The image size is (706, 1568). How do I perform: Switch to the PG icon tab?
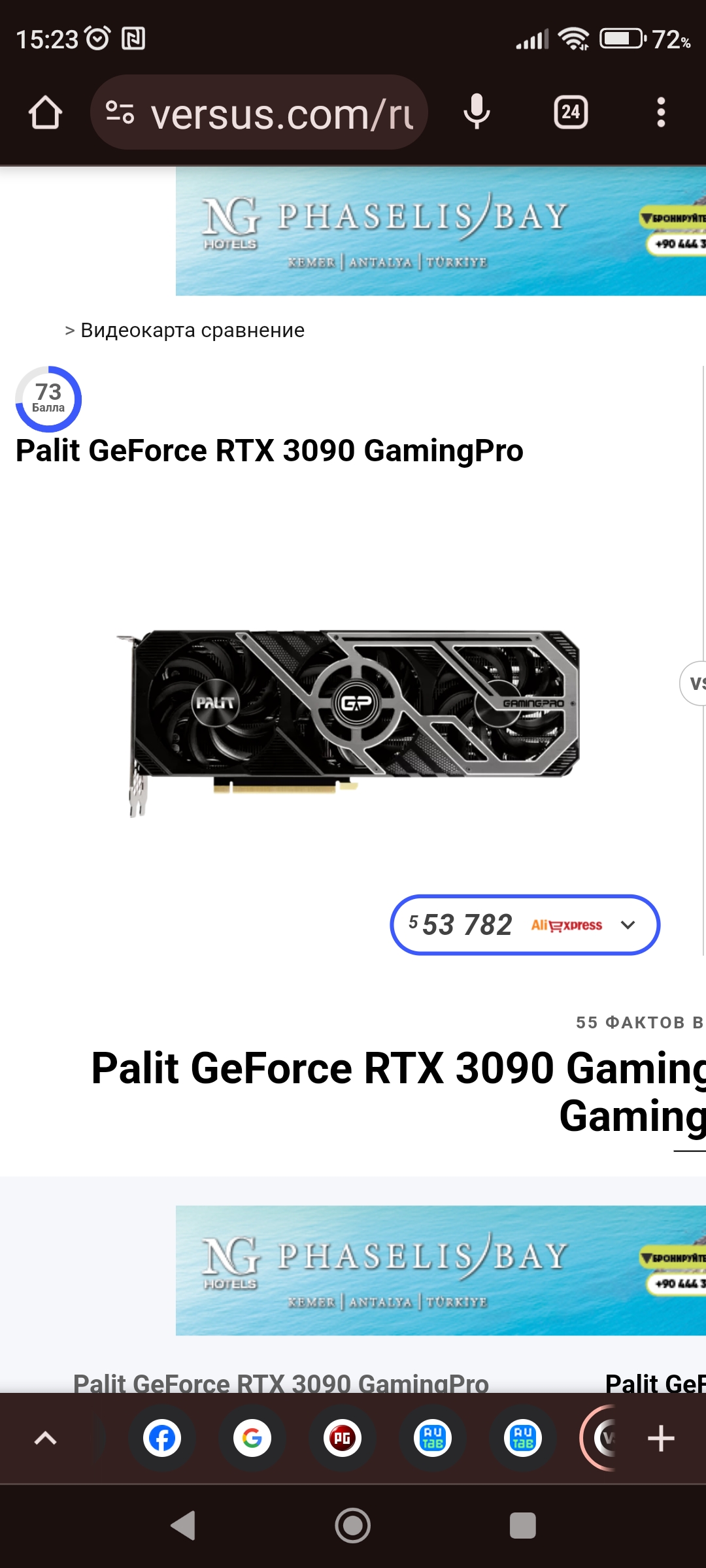[x=343, y=1438]
